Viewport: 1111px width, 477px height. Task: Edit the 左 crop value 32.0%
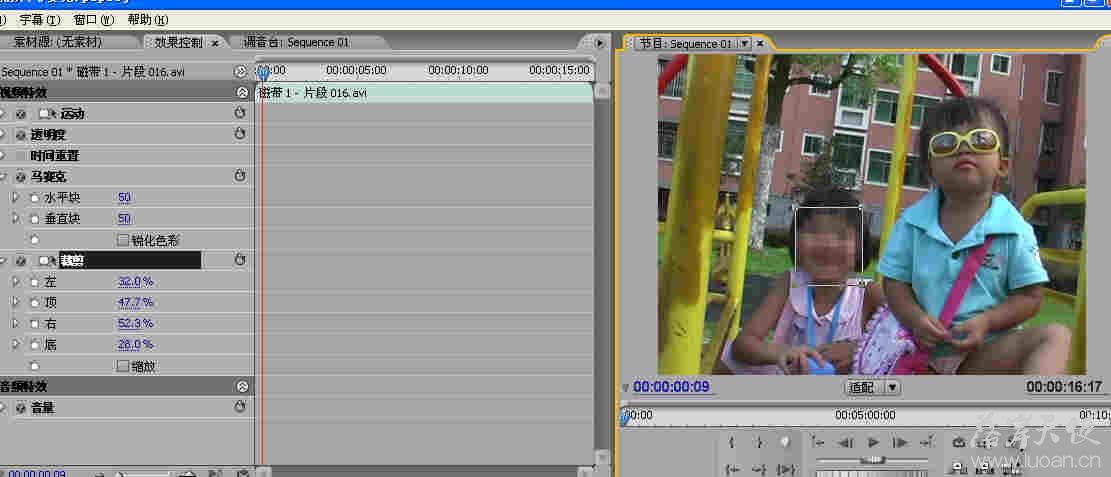[x=135, y=282]
